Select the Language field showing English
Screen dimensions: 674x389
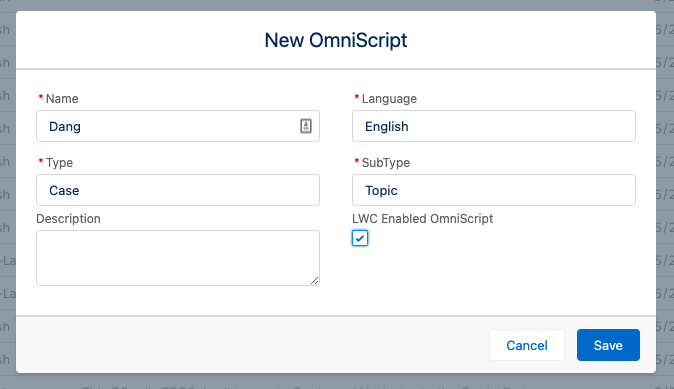493,126
